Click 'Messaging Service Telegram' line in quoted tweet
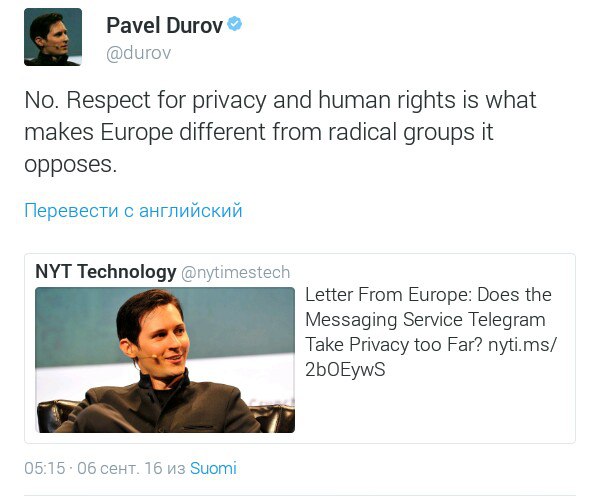 (x=425, y=320)
